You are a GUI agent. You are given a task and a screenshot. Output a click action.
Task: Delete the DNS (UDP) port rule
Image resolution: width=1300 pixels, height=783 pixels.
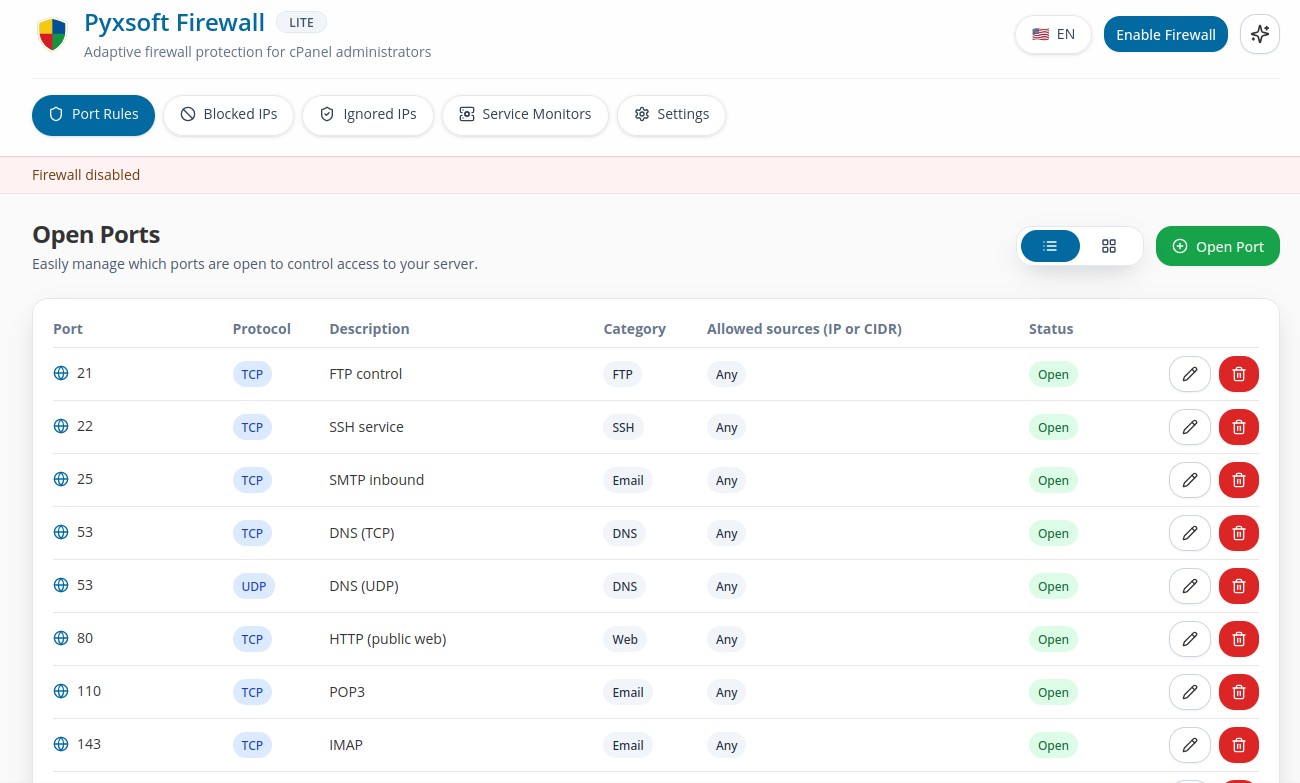(x=1238, y=586)
